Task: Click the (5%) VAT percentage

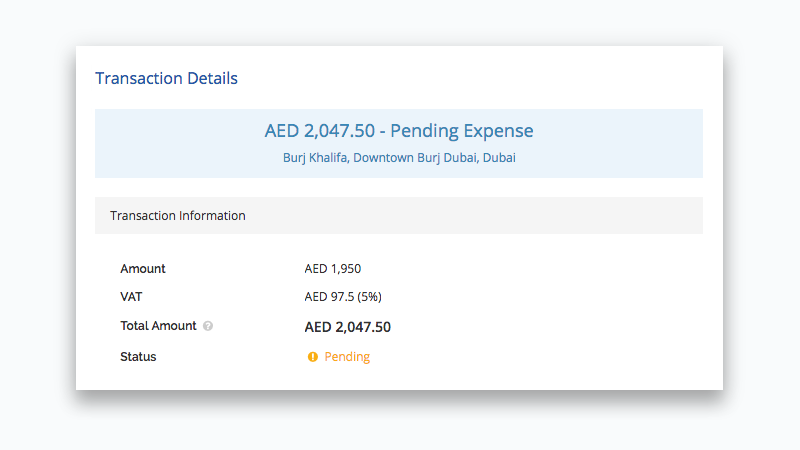Action: (x=370, y=297)
